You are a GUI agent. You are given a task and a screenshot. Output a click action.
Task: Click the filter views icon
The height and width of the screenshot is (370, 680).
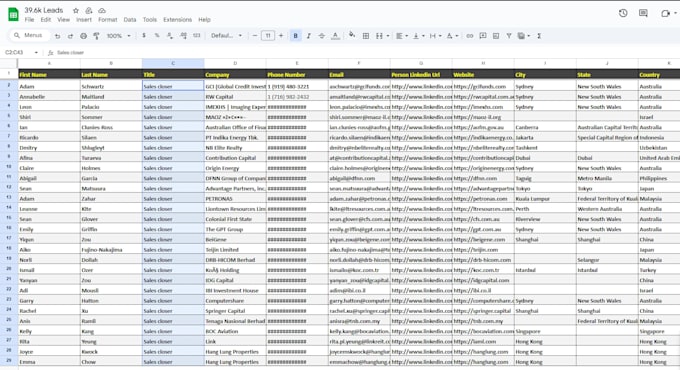(522, 36)
